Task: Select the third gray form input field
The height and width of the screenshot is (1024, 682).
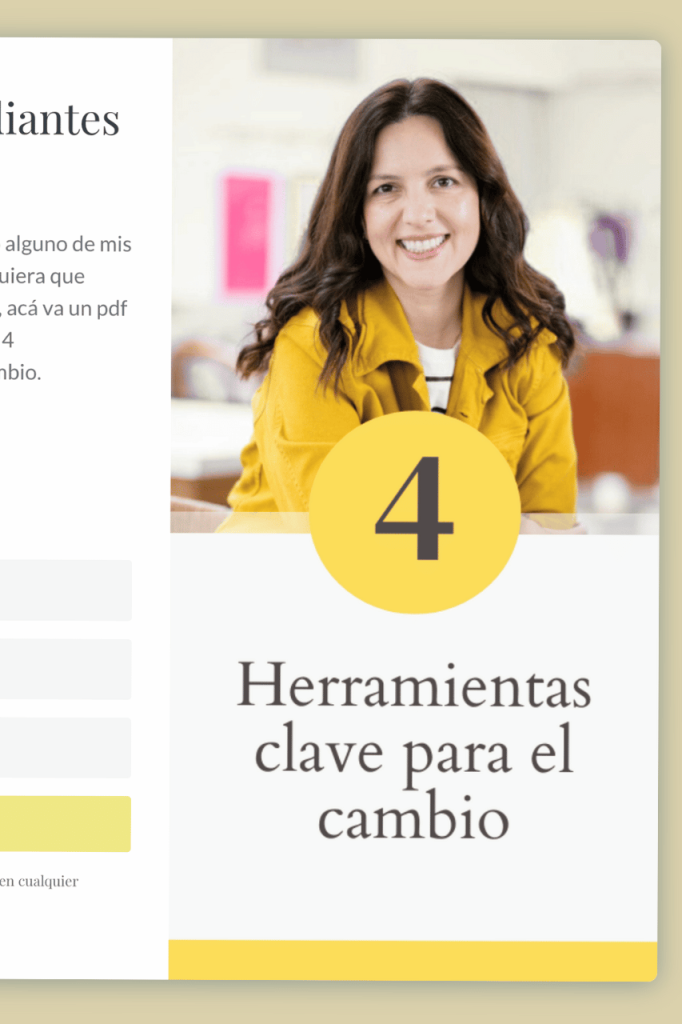Action: (x=65, y=748)
